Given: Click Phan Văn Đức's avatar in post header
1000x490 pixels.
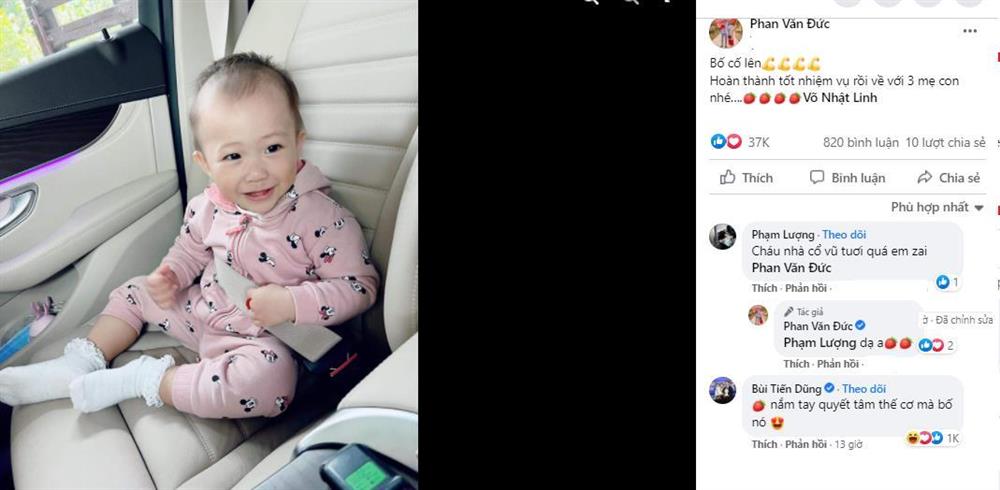Looking at the screenshot, I should coord(725,33).
